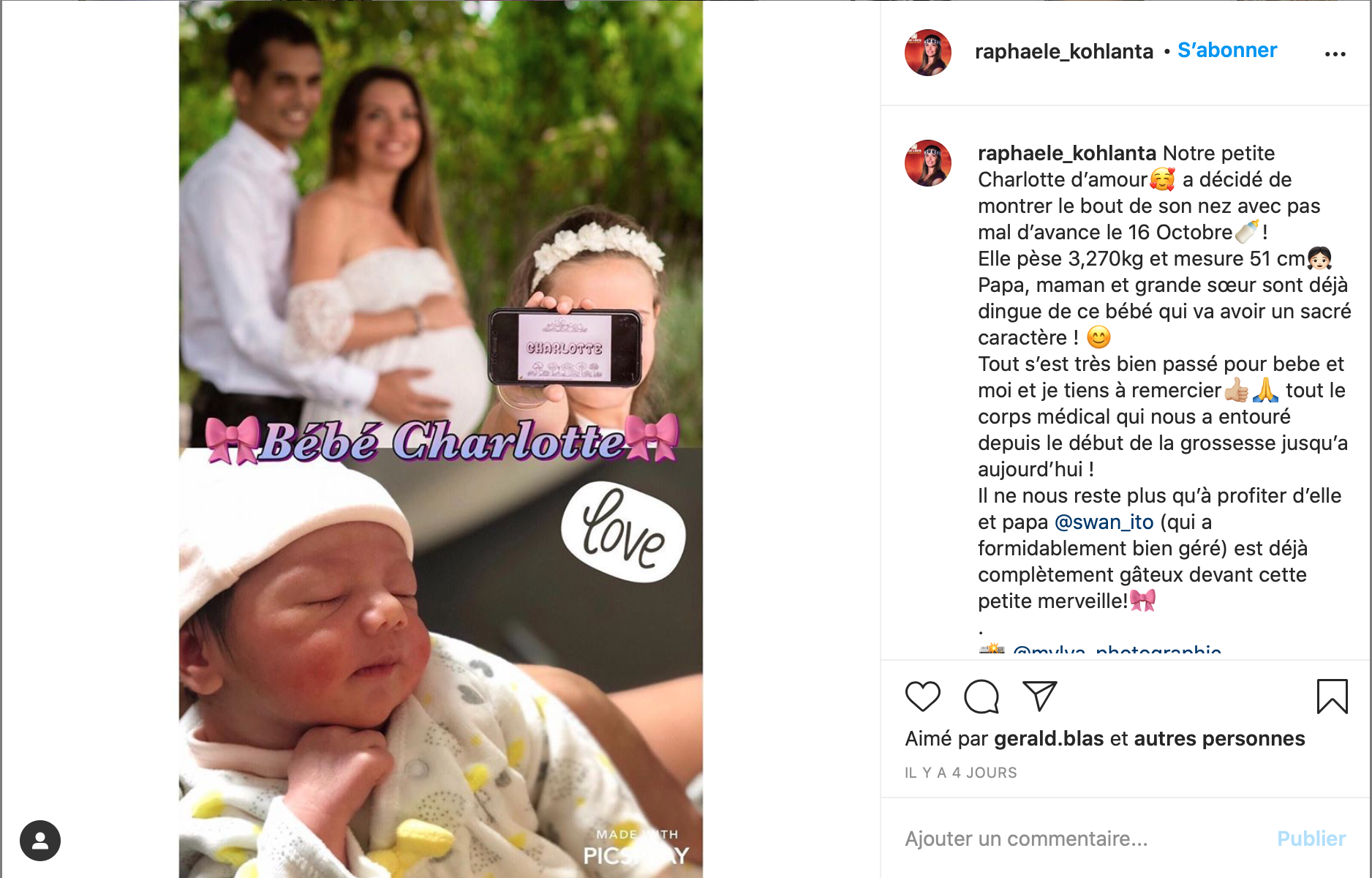The width and height of the screenshot is (1372, 878).
Task: Open the caption author avatar
Action: pyautogui.click(x=928, y=163)
